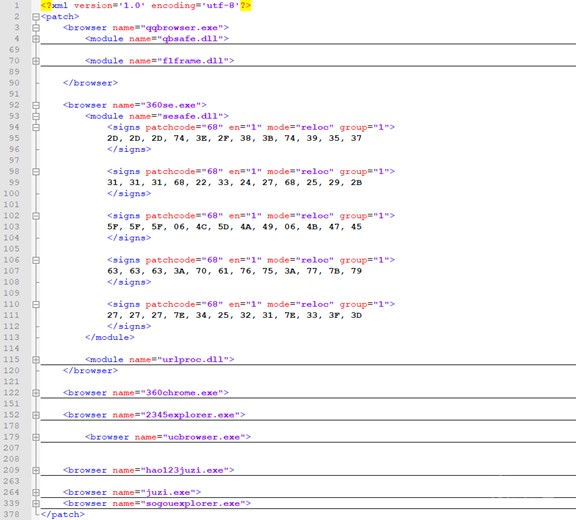
Task: Select line via margin number 151
Action: coord(11,404)
